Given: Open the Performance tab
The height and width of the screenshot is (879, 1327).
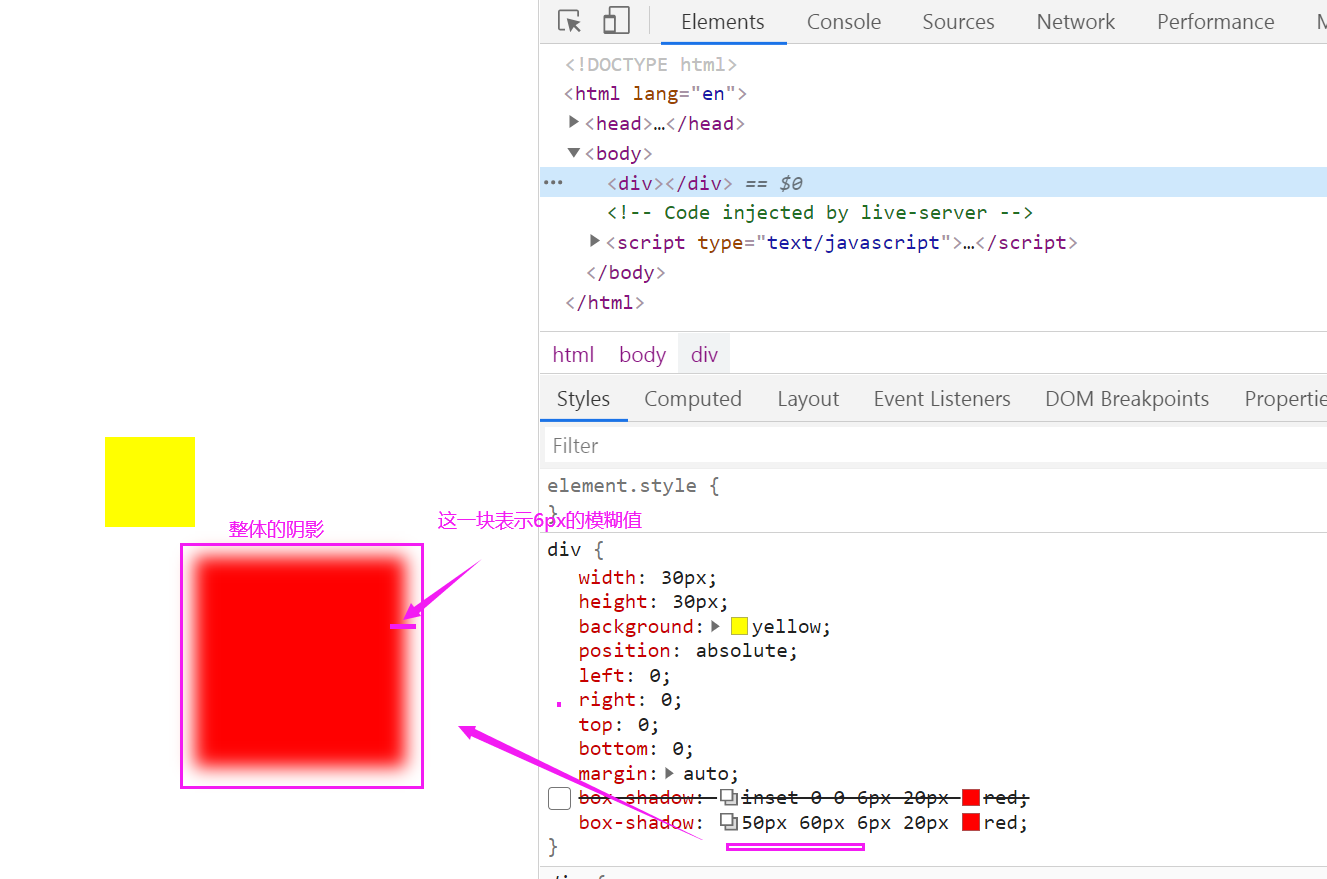Looking at the screenshot, I should tap(1216, 22).
